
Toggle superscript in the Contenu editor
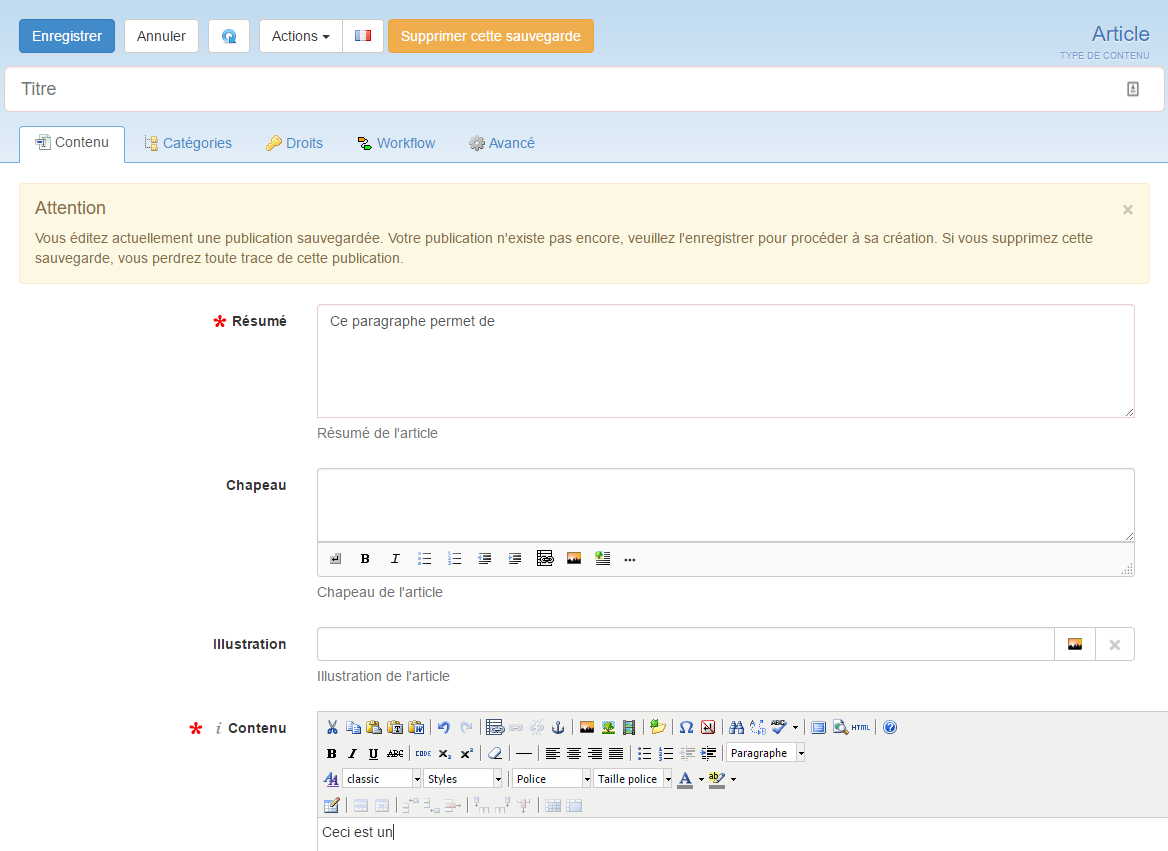click(x=466, y=753)
